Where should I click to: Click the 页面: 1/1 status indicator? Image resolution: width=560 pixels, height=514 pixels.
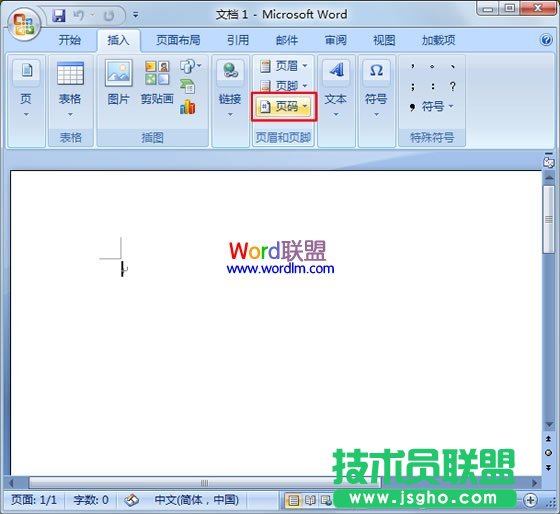tap(34, 500)
